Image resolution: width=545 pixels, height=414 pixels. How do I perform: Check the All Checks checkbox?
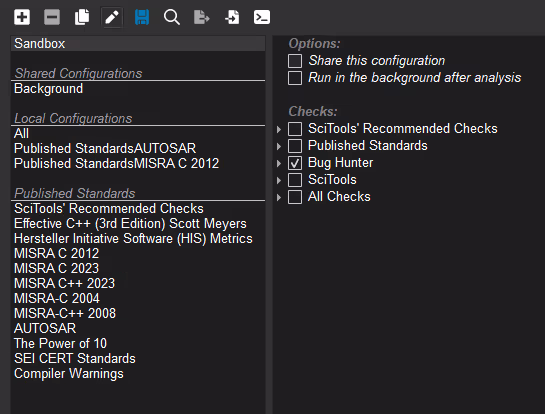295,197
